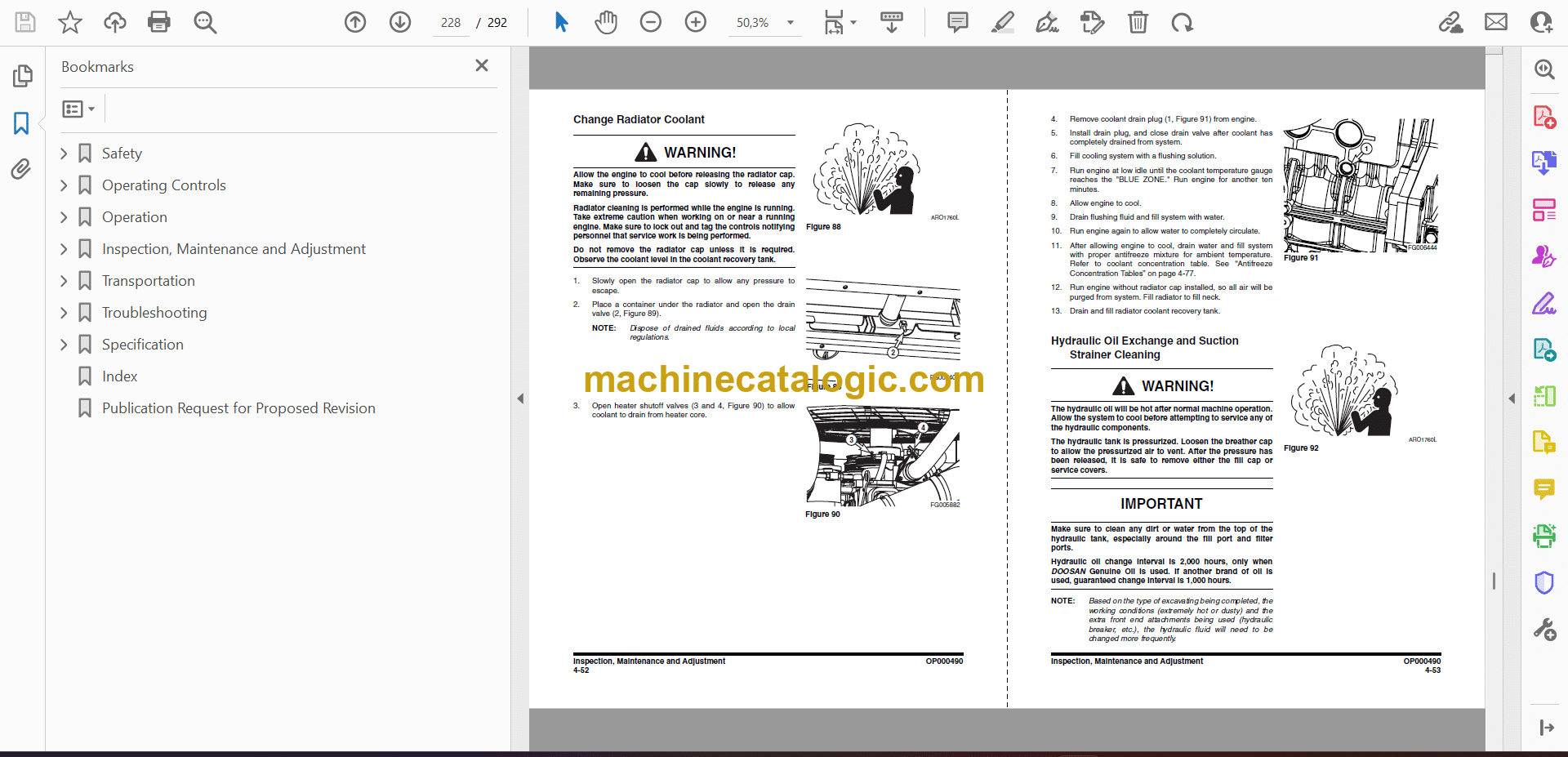This screenshot has width=1568, height=757.
Task: Click the Delete trash icon
Action: 1138,22
